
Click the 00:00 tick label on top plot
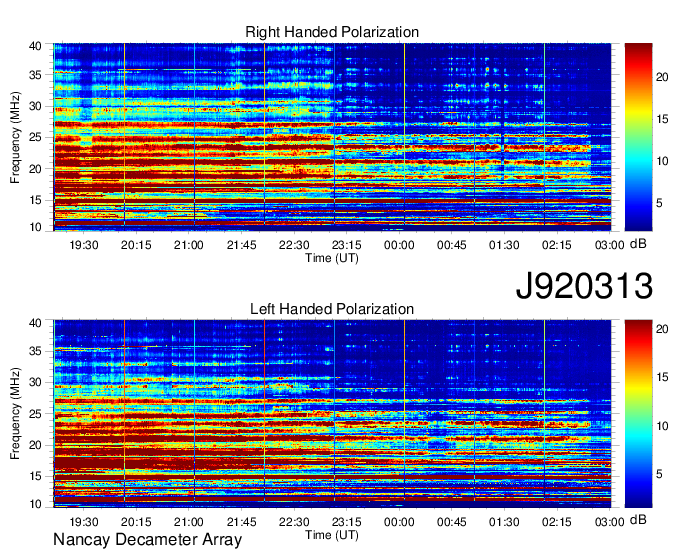pos(399,245)
